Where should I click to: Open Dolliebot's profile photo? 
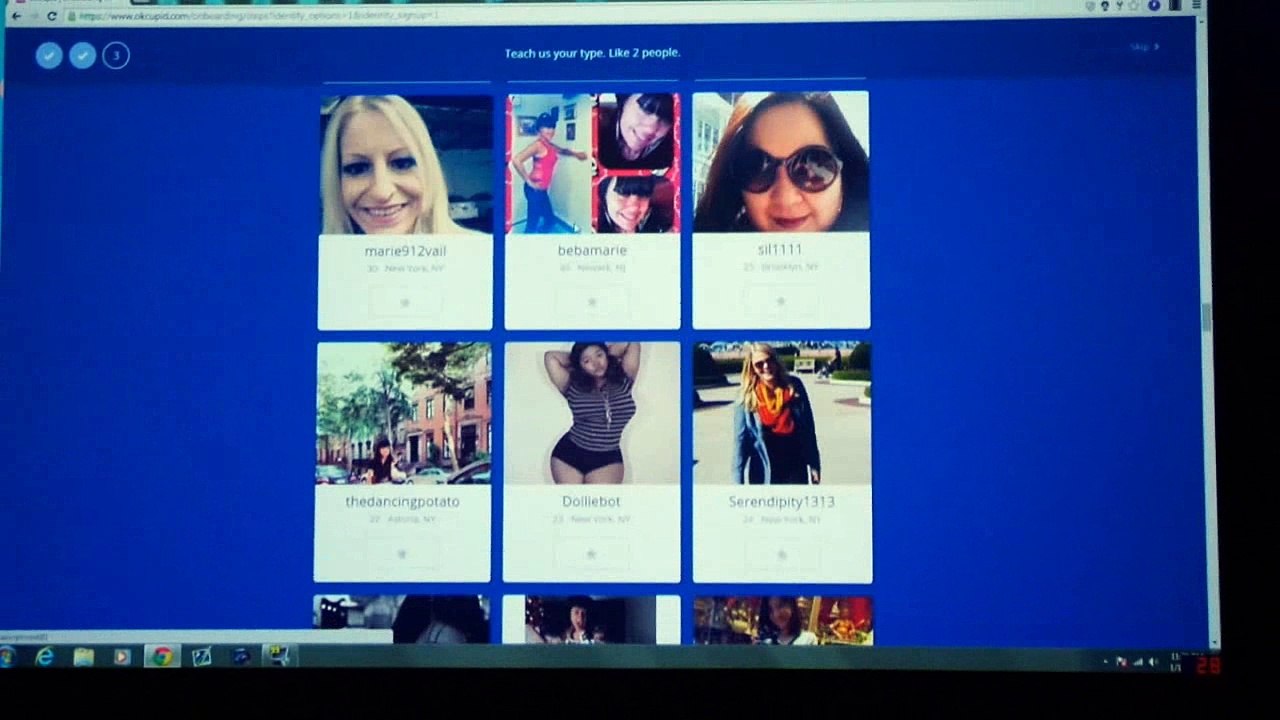(x=592, y=414)
